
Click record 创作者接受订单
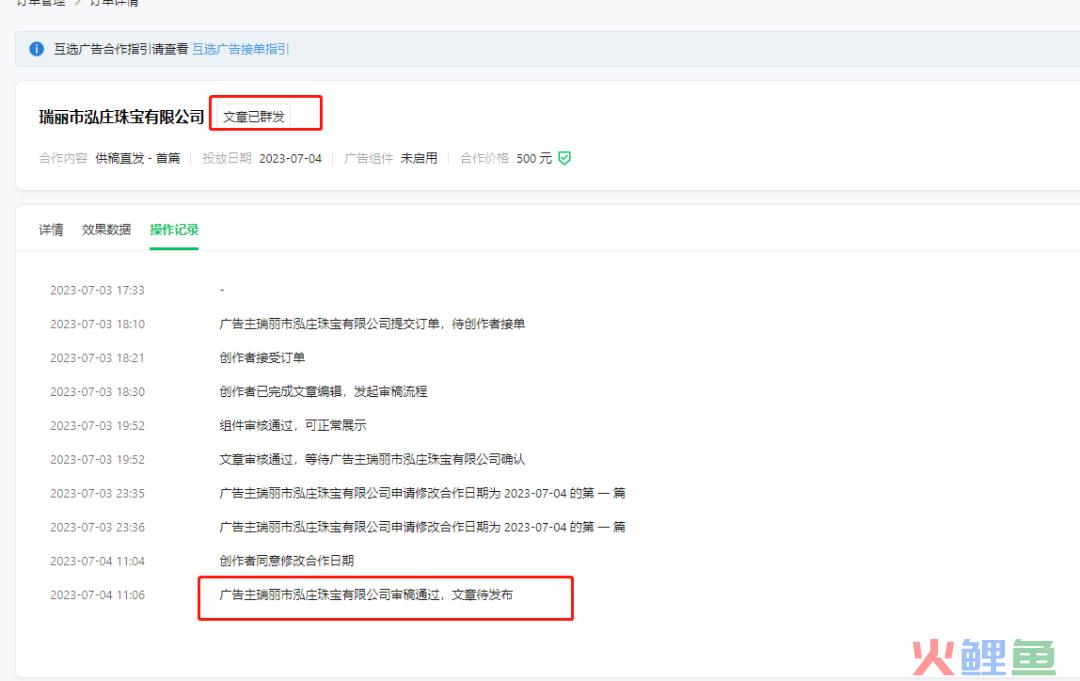(262, 358)
